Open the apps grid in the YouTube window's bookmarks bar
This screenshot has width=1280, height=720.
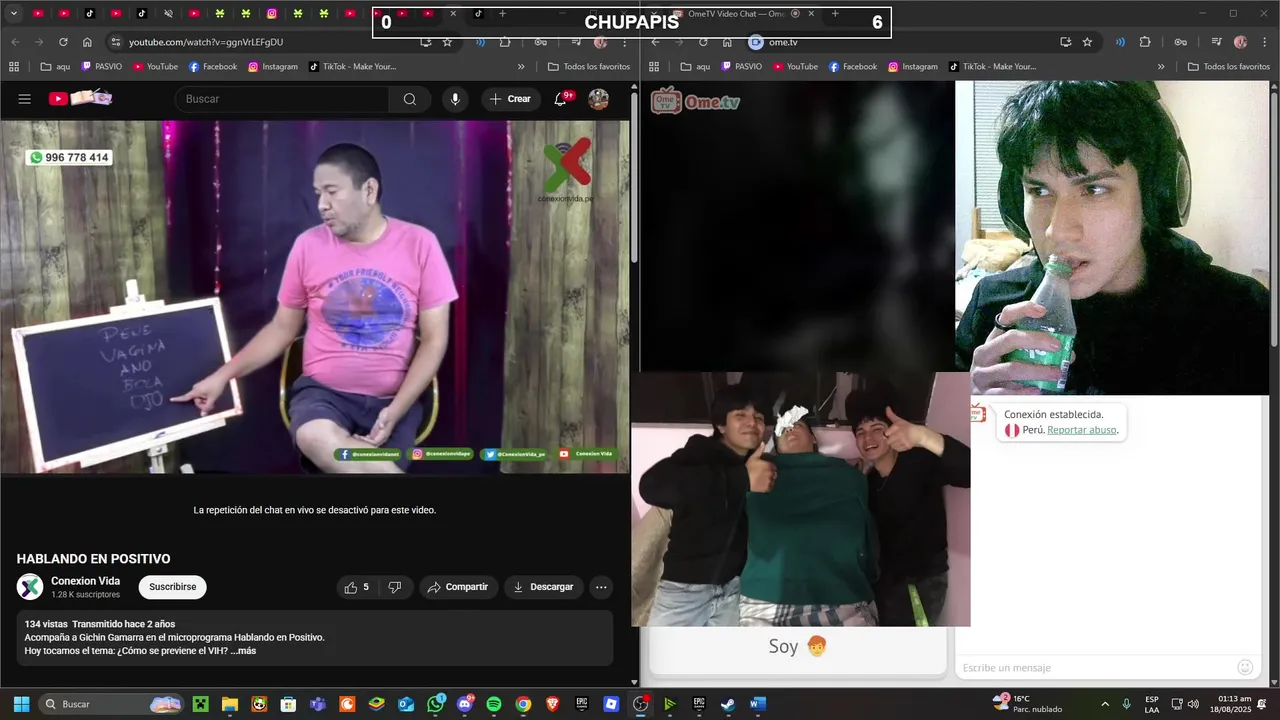point(14,67)
